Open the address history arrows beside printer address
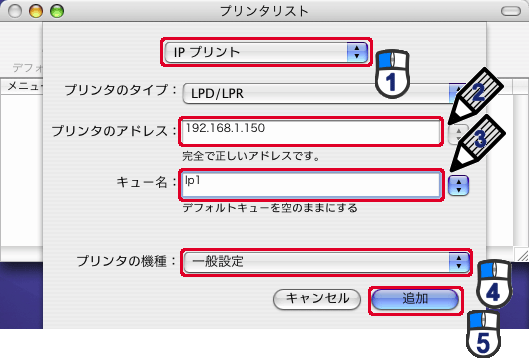This screenshot has width=529, height=360. tap(458, 134)
